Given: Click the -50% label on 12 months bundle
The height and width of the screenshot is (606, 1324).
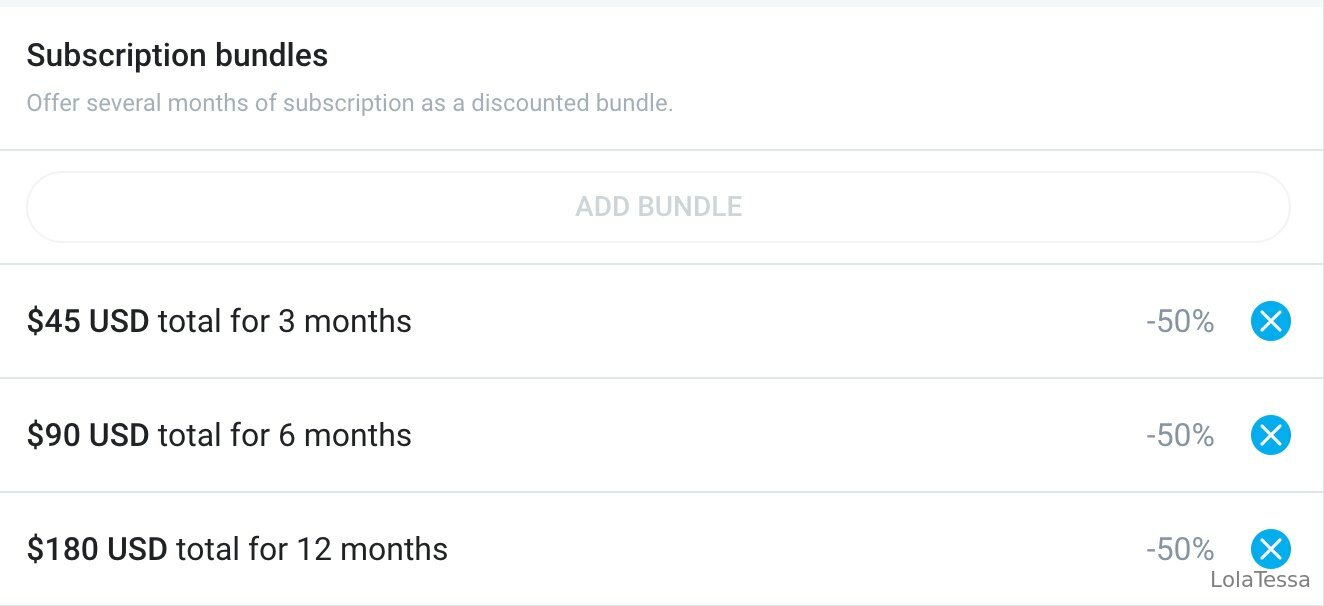Looking at the screenshot, I should (x=1180, y=550).
